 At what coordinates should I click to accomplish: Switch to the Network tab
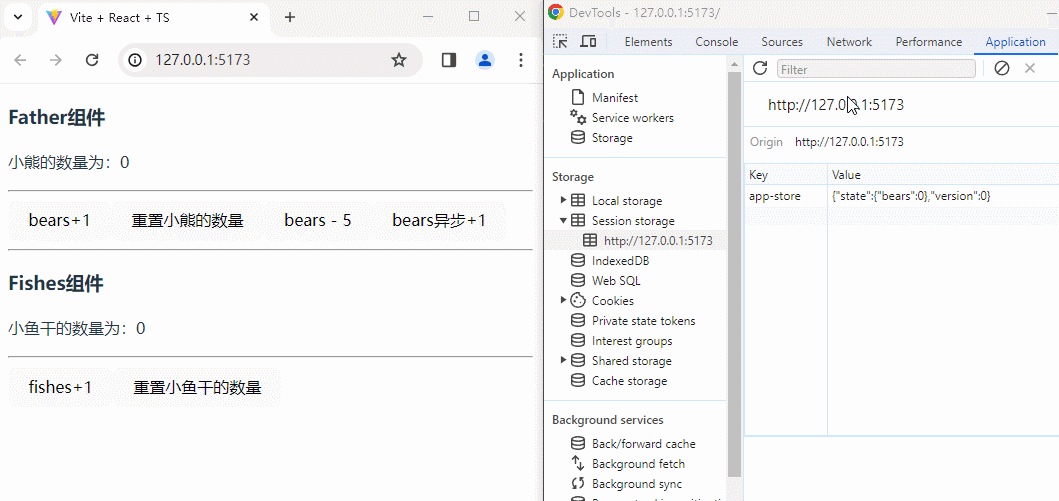click(x=848, y=42)
